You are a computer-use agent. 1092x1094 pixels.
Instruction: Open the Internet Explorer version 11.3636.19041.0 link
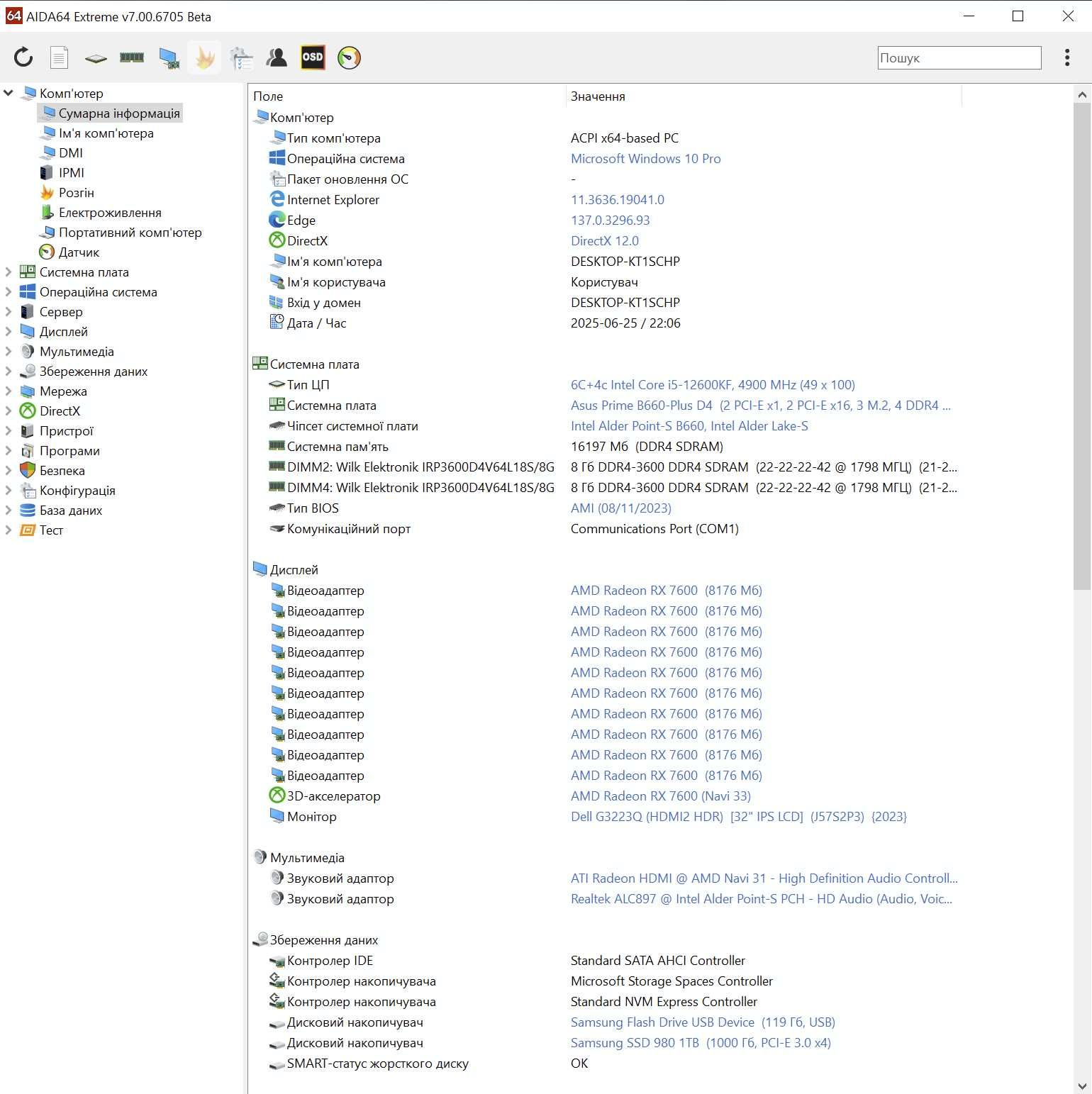[x=618, y=199]
